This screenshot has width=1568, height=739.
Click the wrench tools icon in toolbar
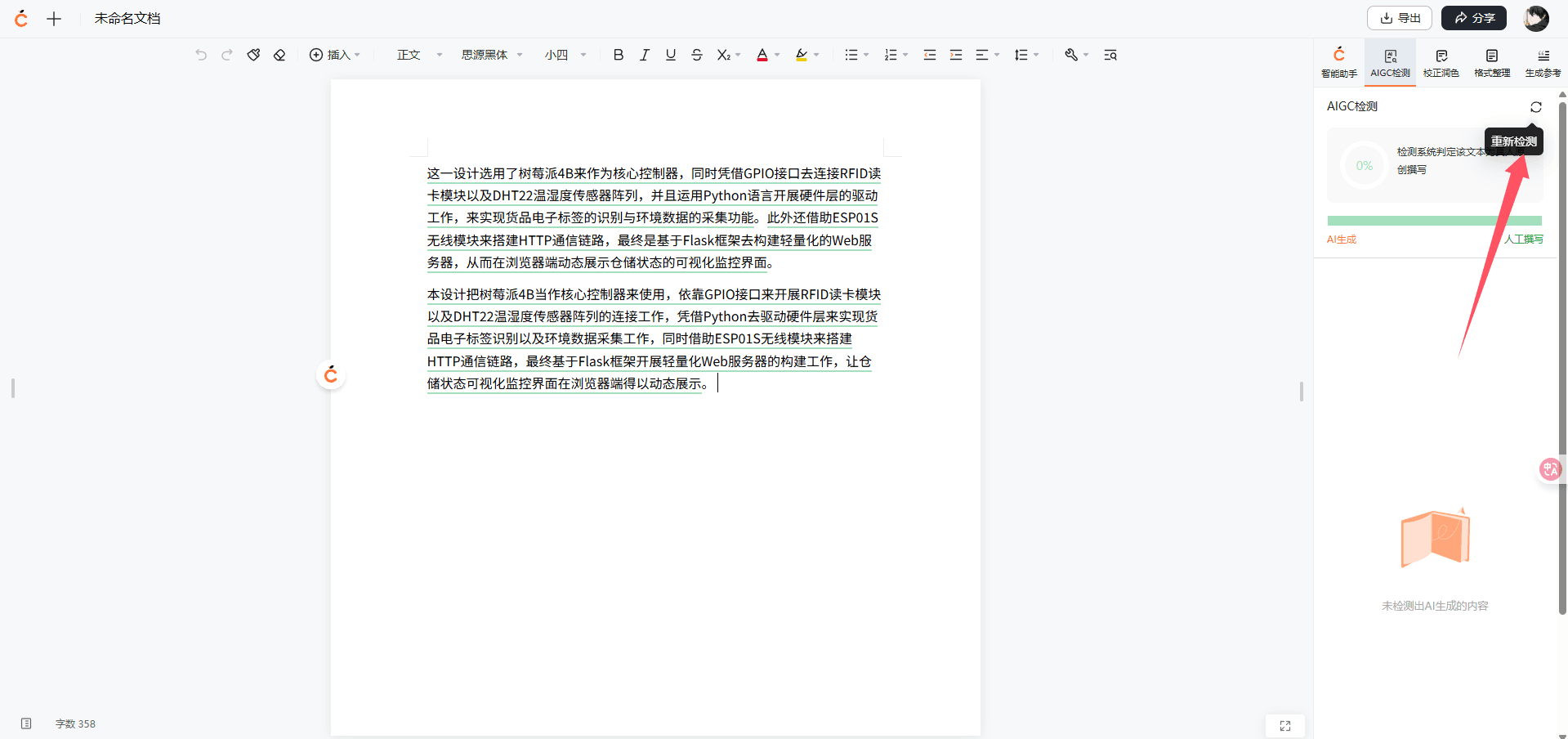(1073, 54)
